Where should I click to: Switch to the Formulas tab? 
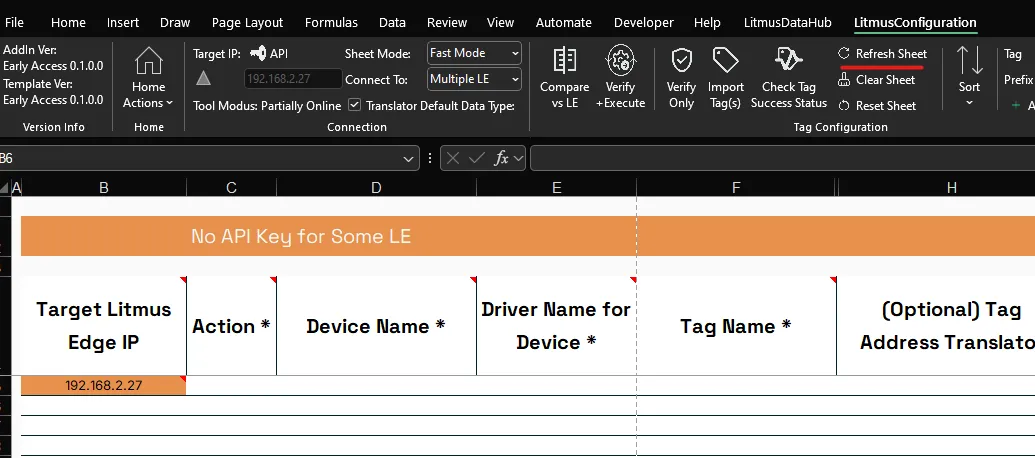pyautogui.click(x=331, y=22)
